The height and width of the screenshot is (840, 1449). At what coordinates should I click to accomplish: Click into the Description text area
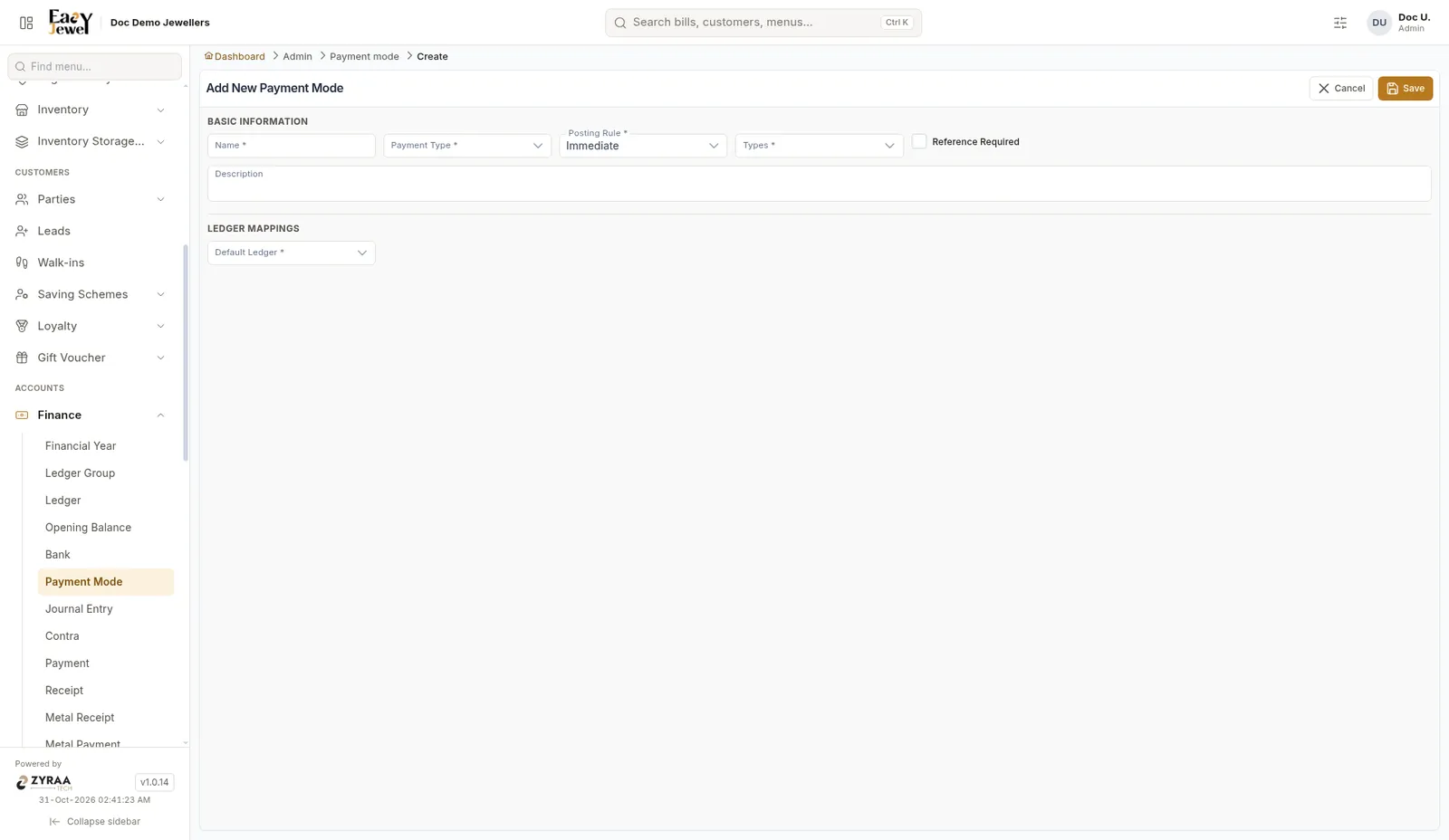point(820,184)
